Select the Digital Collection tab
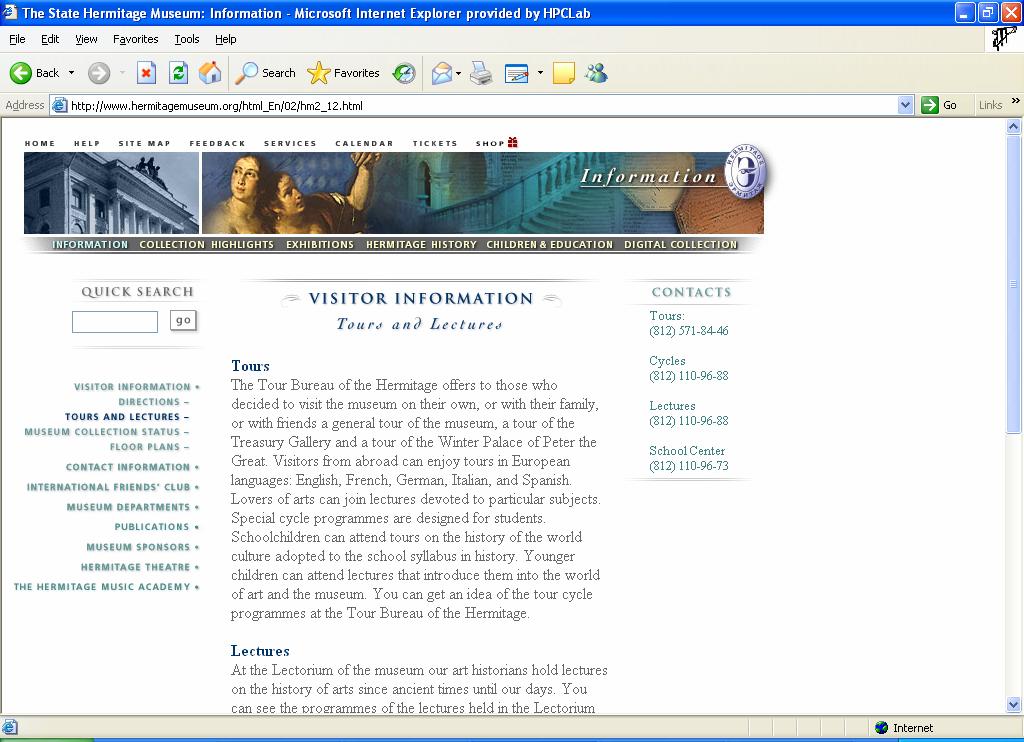The width and height of the screenshot is (1024, 742). (x=680, y=244)
